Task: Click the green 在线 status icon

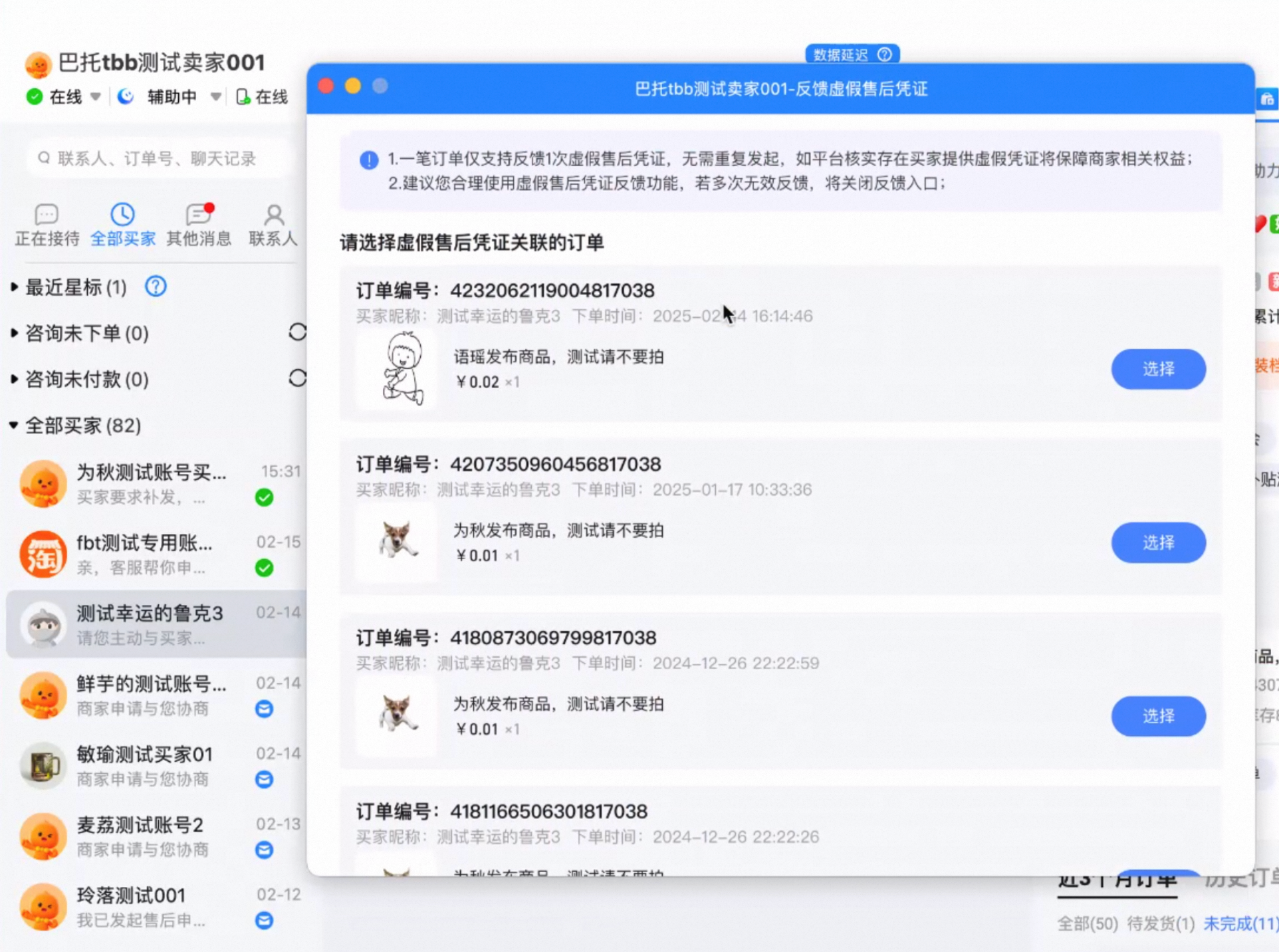Action: [x=35, y=97]
